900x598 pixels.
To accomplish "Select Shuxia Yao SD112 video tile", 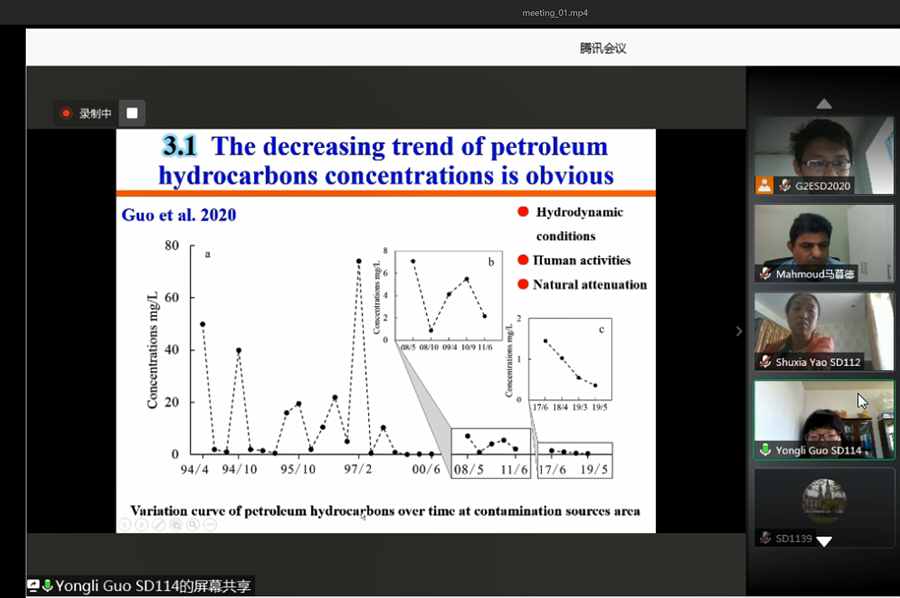I will 824,331.
